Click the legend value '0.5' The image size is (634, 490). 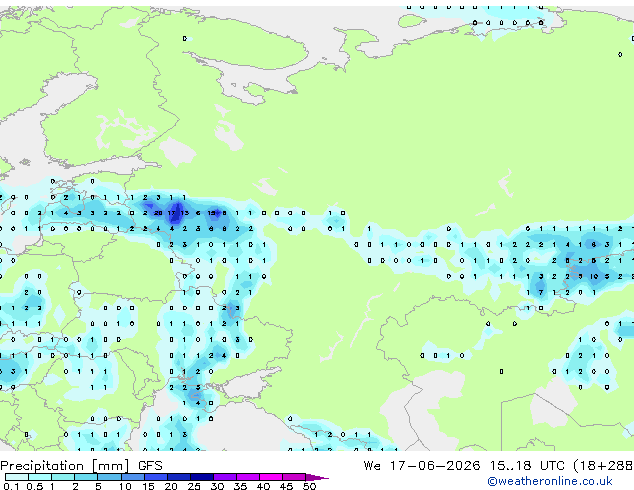35,486
